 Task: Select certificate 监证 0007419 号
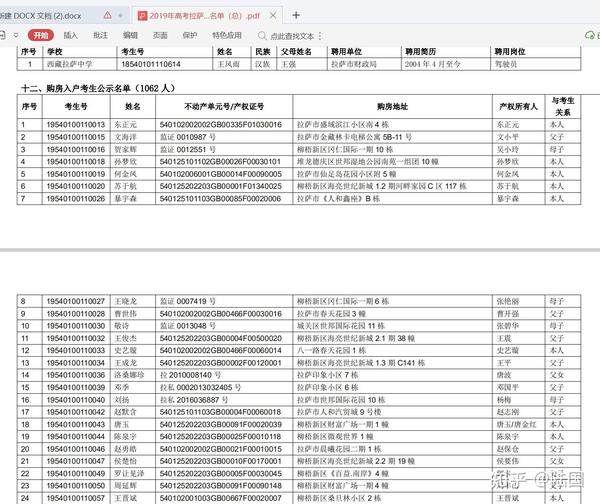188,302
